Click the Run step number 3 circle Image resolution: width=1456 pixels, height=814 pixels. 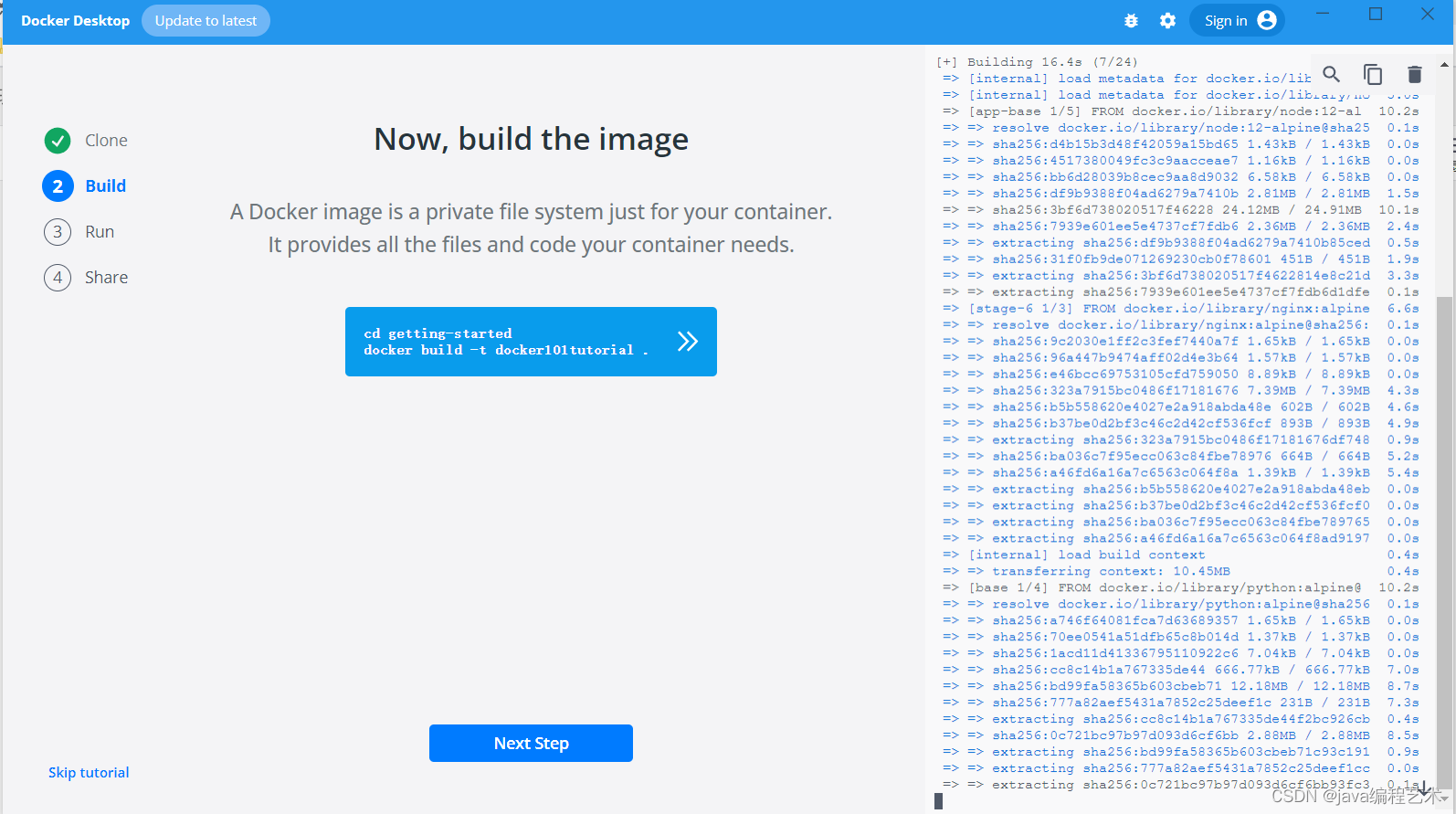coord(58,232)
